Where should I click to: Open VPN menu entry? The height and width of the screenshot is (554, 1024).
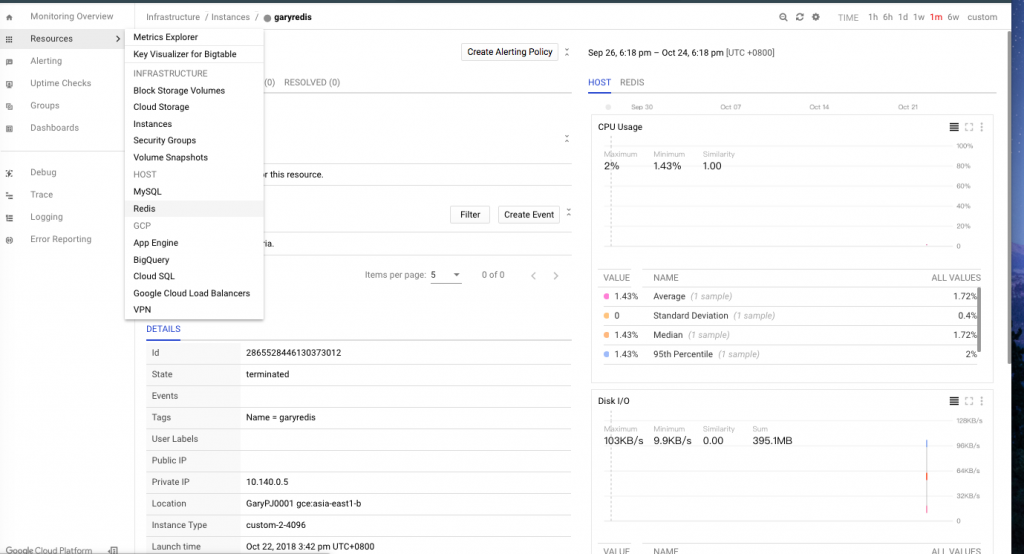point(142,310)
